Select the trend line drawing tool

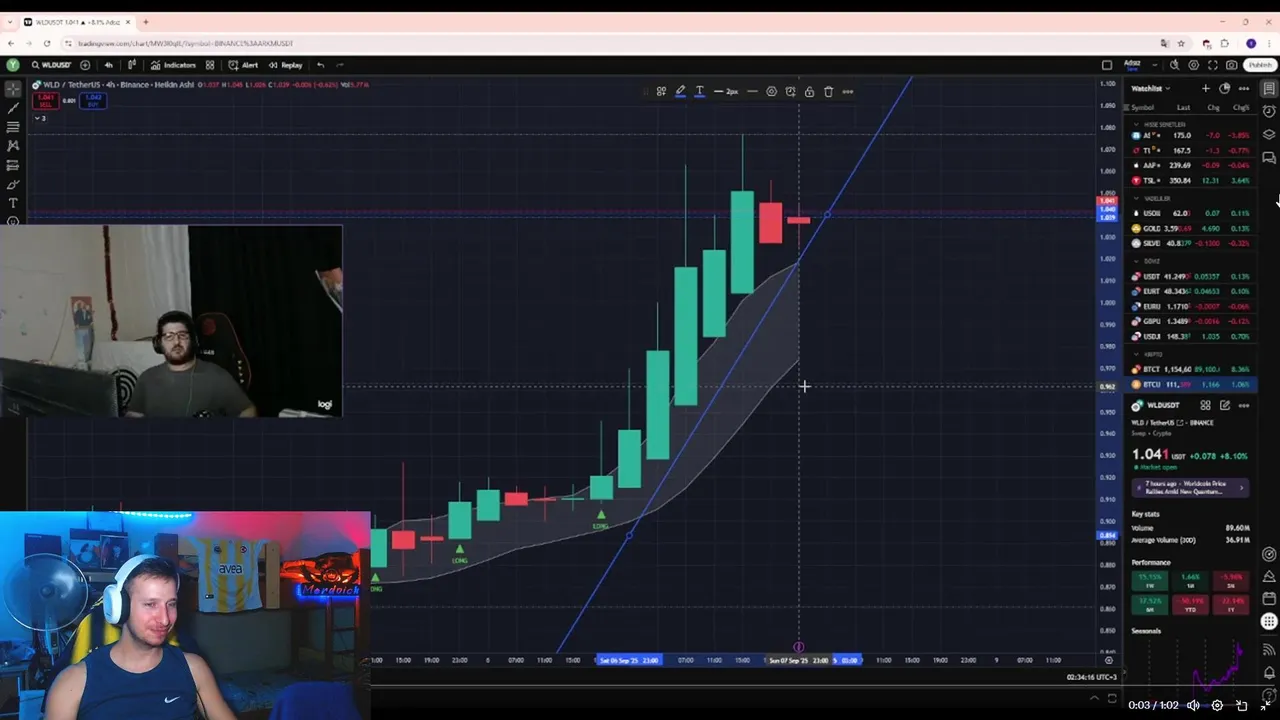13,108
